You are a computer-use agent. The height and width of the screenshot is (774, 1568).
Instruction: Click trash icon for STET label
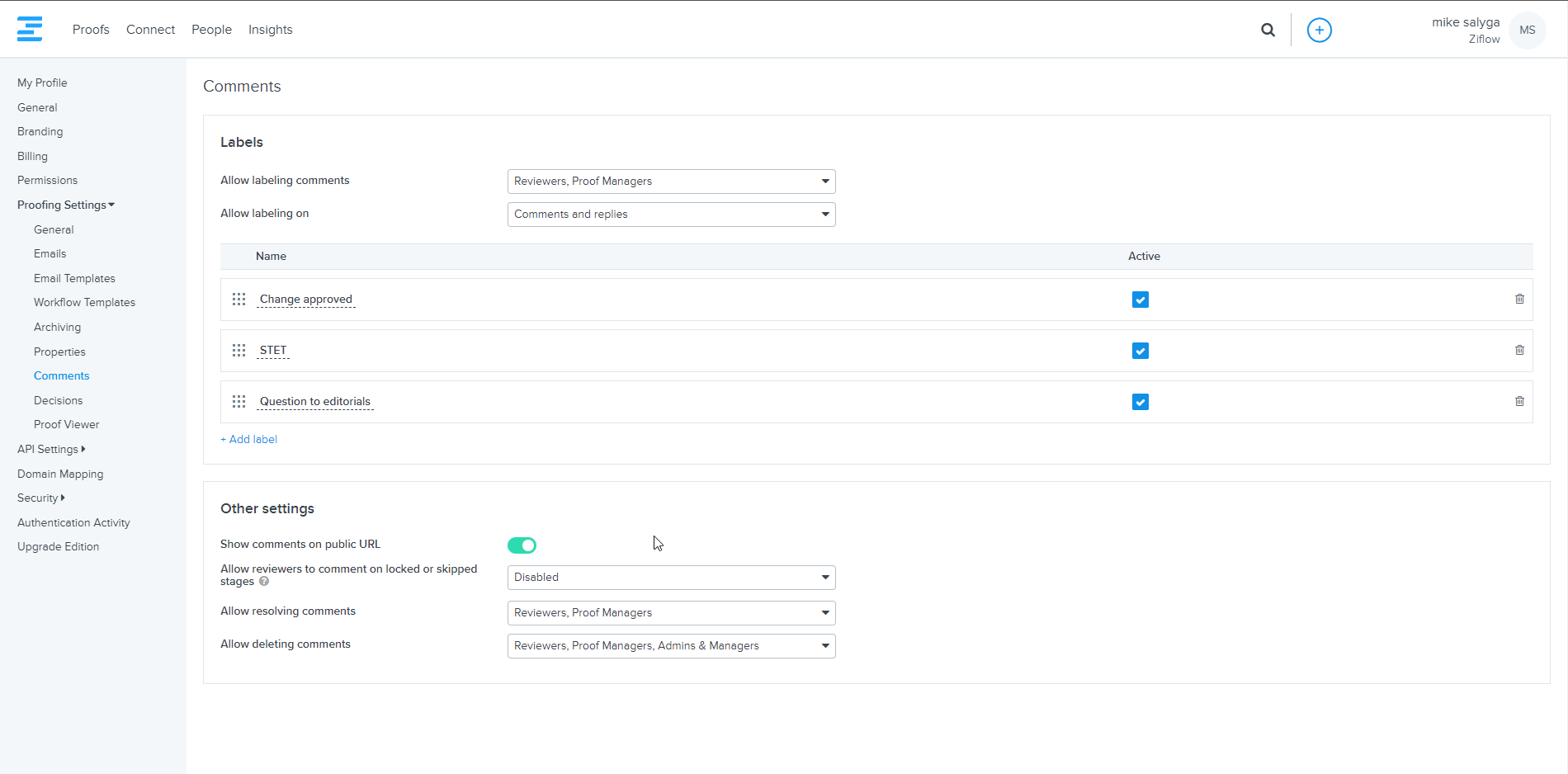[1519, 351]
